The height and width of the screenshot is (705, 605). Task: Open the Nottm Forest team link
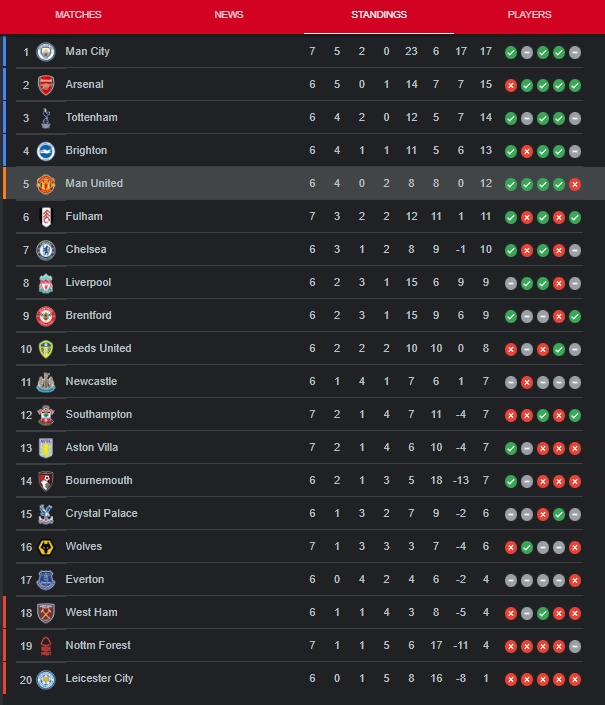point(98,645)
